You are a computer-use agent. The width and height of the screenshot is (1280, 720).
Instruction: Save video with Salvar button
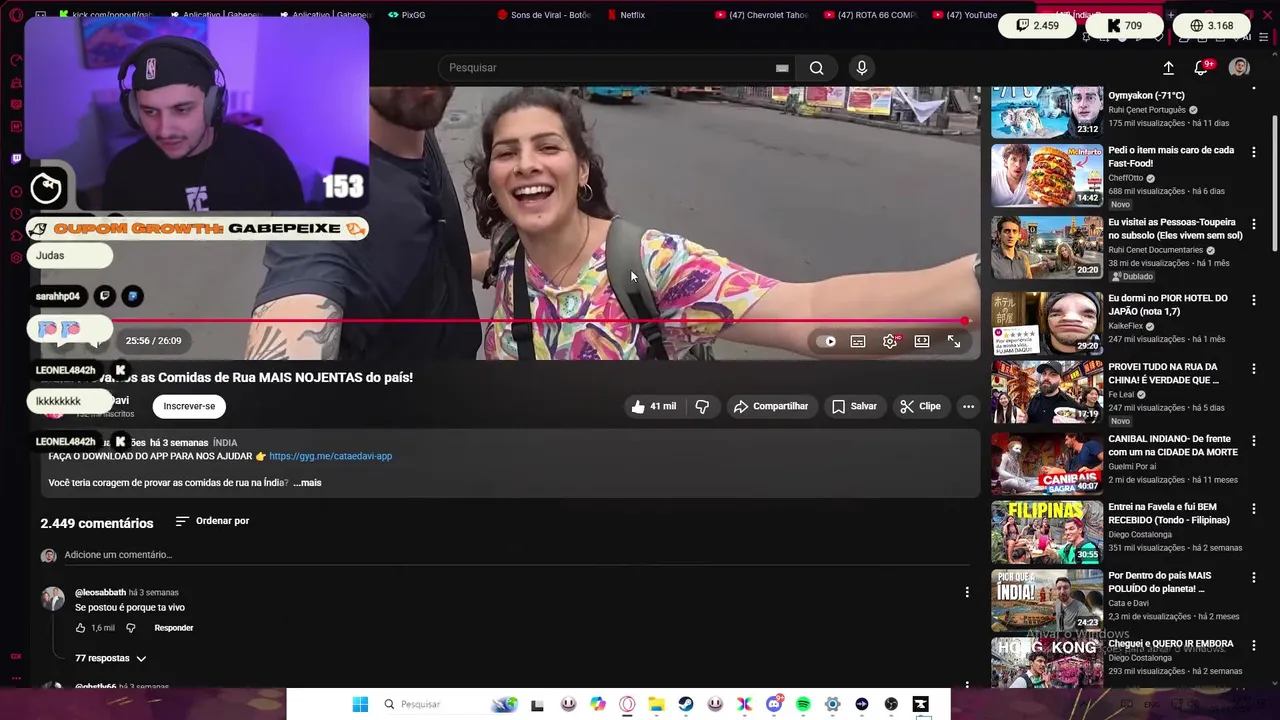click(854, 406)
